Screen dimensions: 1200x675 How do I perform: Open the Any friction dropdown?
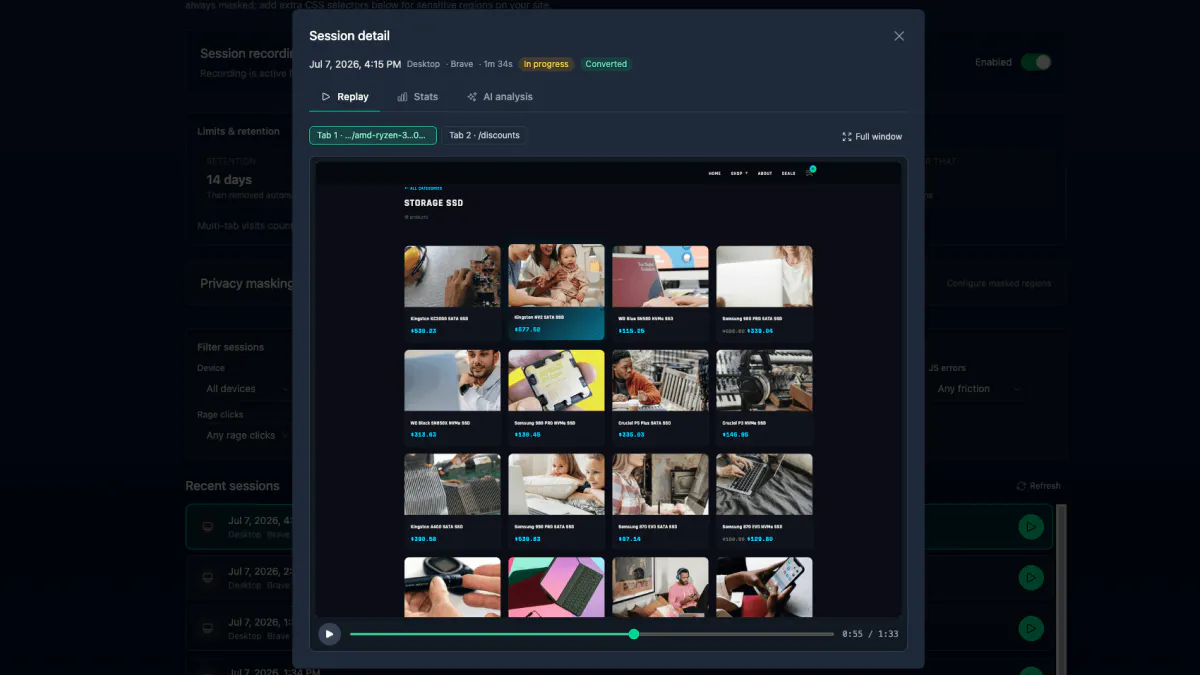pyautogui.click(x=978, y=388)
